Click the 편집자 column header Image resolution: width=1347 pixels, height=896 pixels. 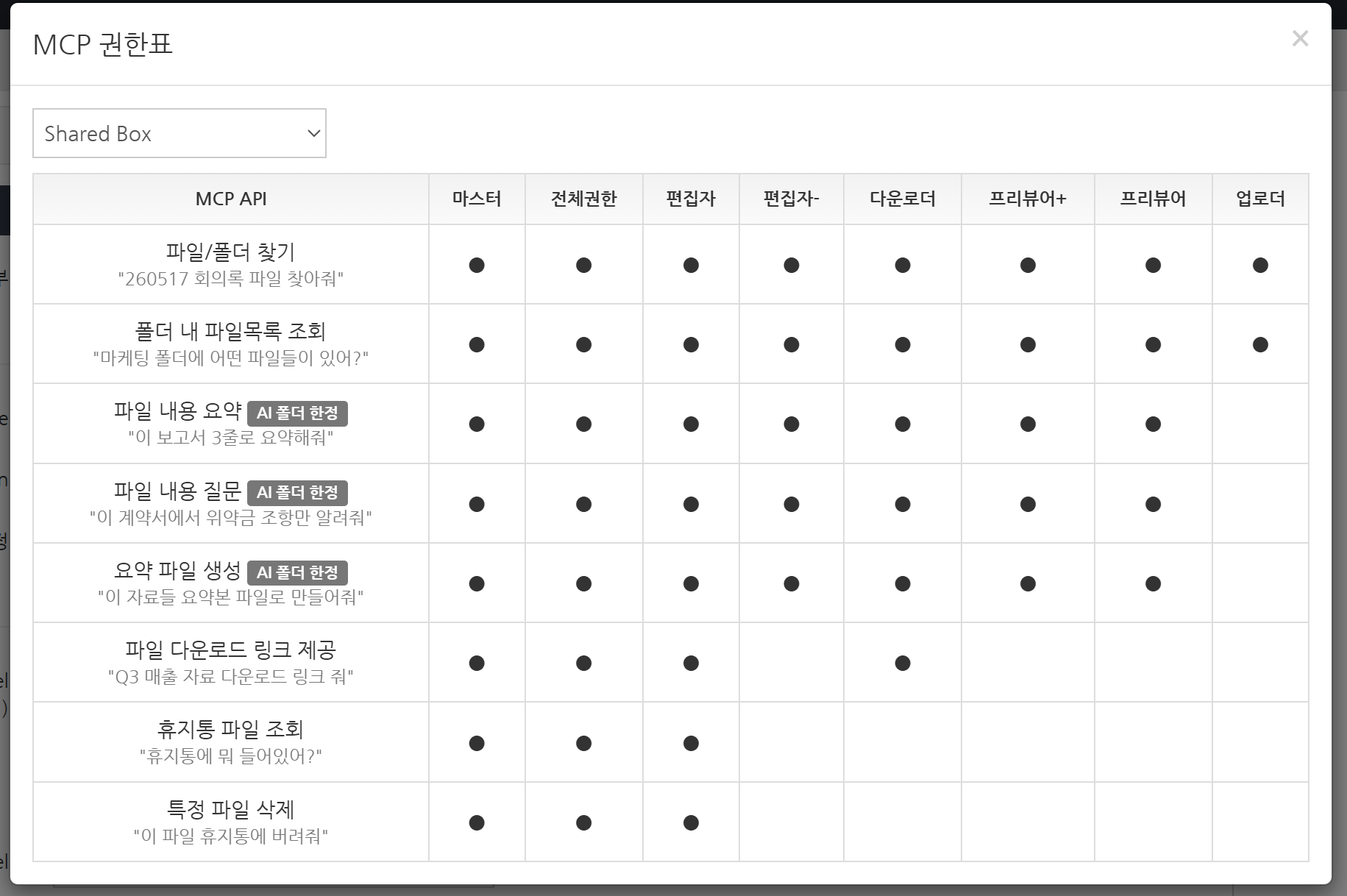click(x=691, y=199)
